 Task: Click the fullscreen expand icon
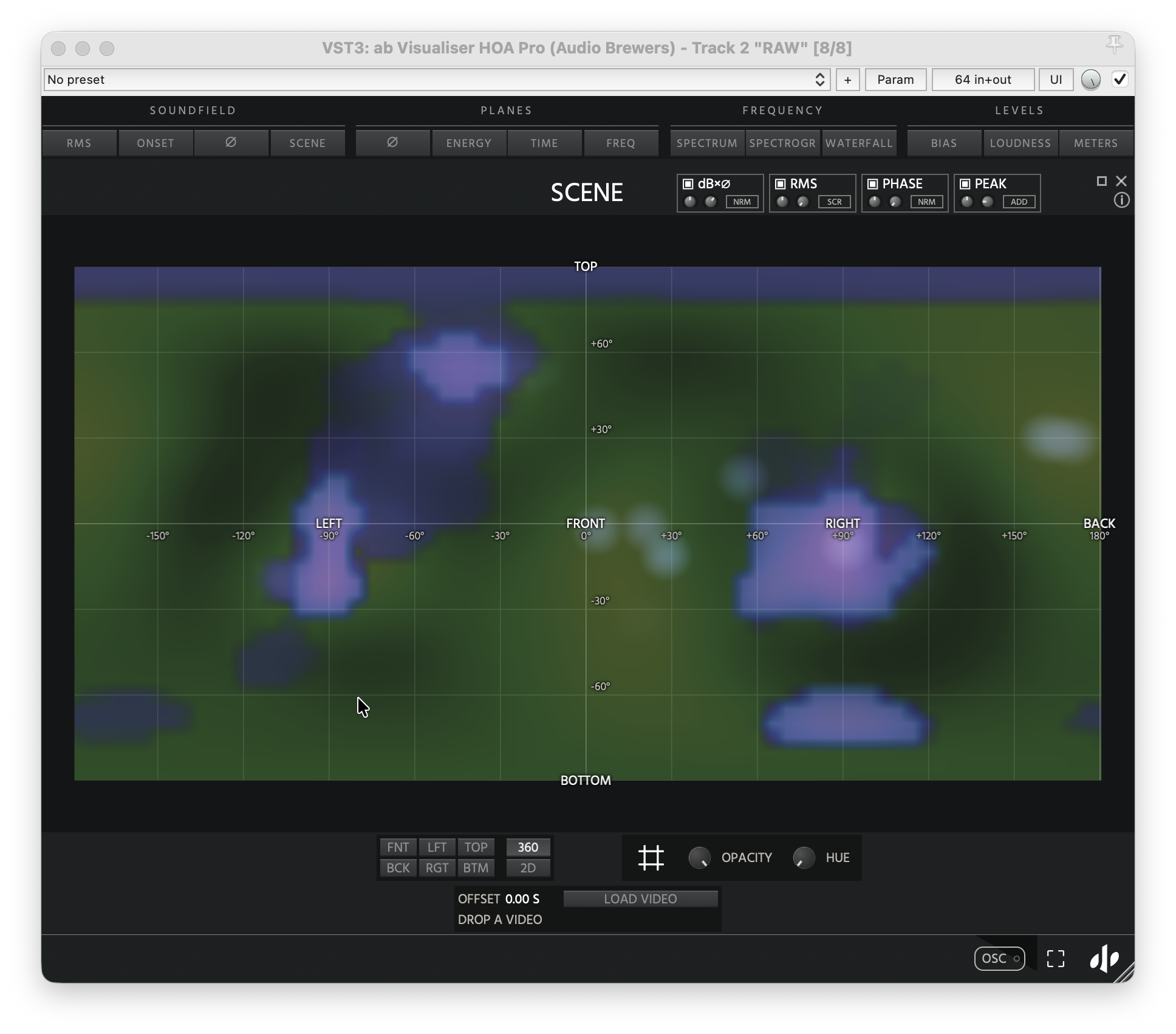(x=1056, y=959)
